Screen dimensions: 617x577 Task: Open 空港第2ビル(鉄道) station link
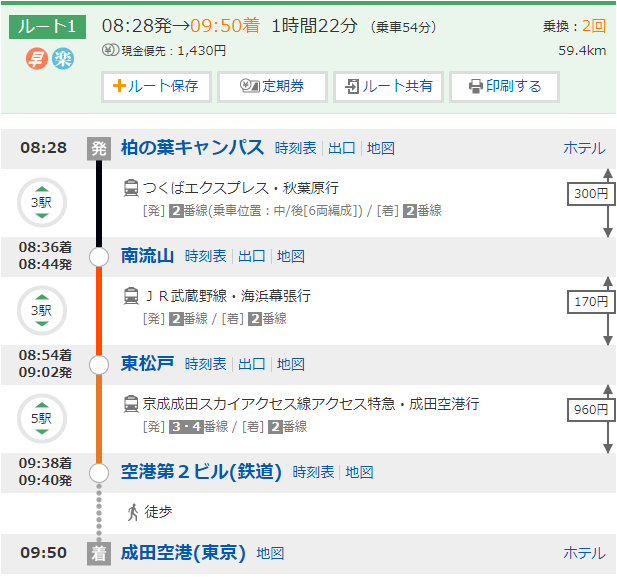201,472
